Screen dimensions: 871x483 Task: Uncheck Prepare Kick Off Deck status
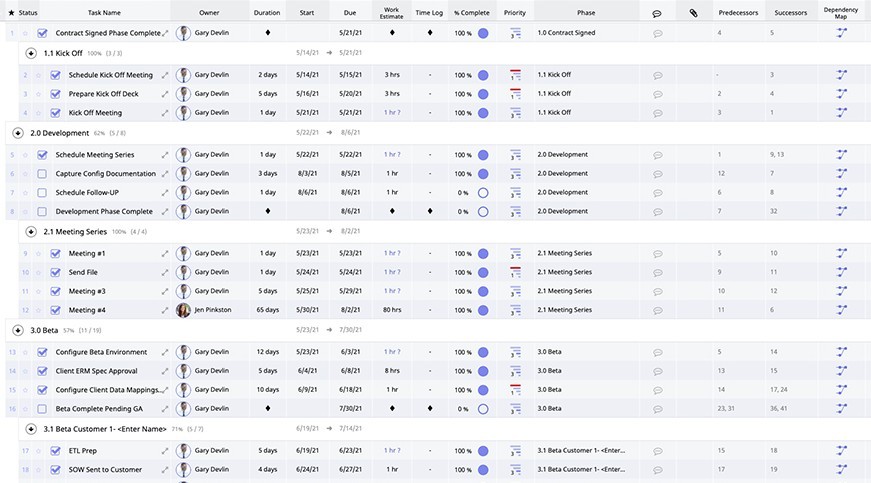[56, 94]
